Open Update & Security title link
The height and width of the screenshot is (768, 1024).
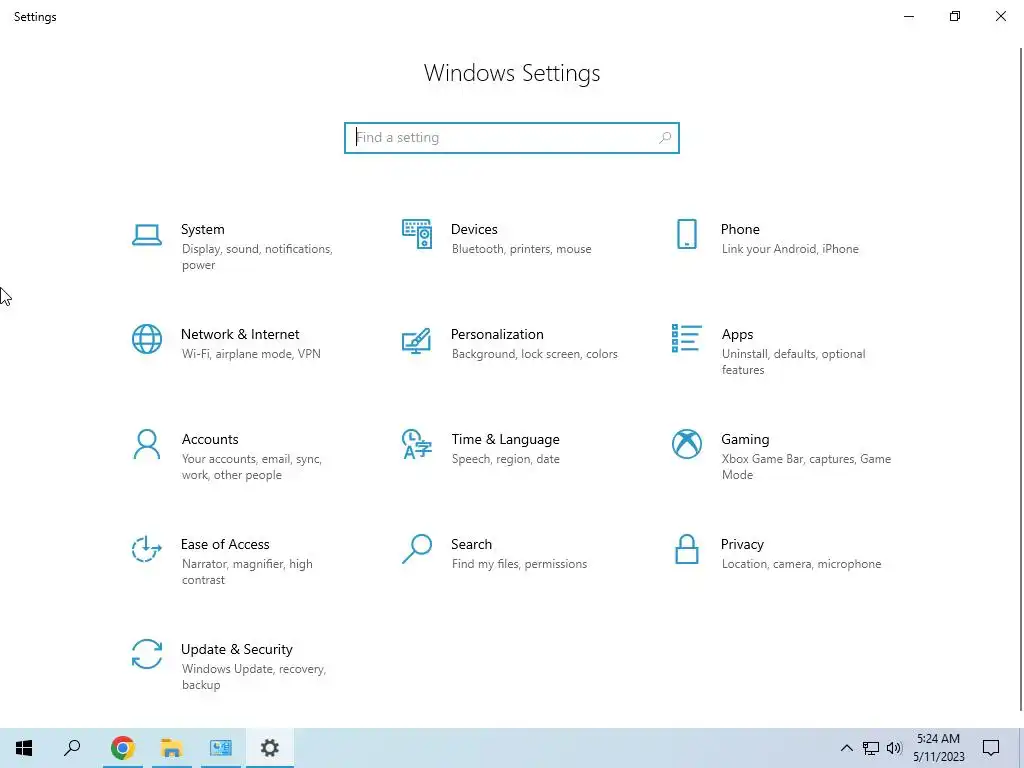(236, 649)
